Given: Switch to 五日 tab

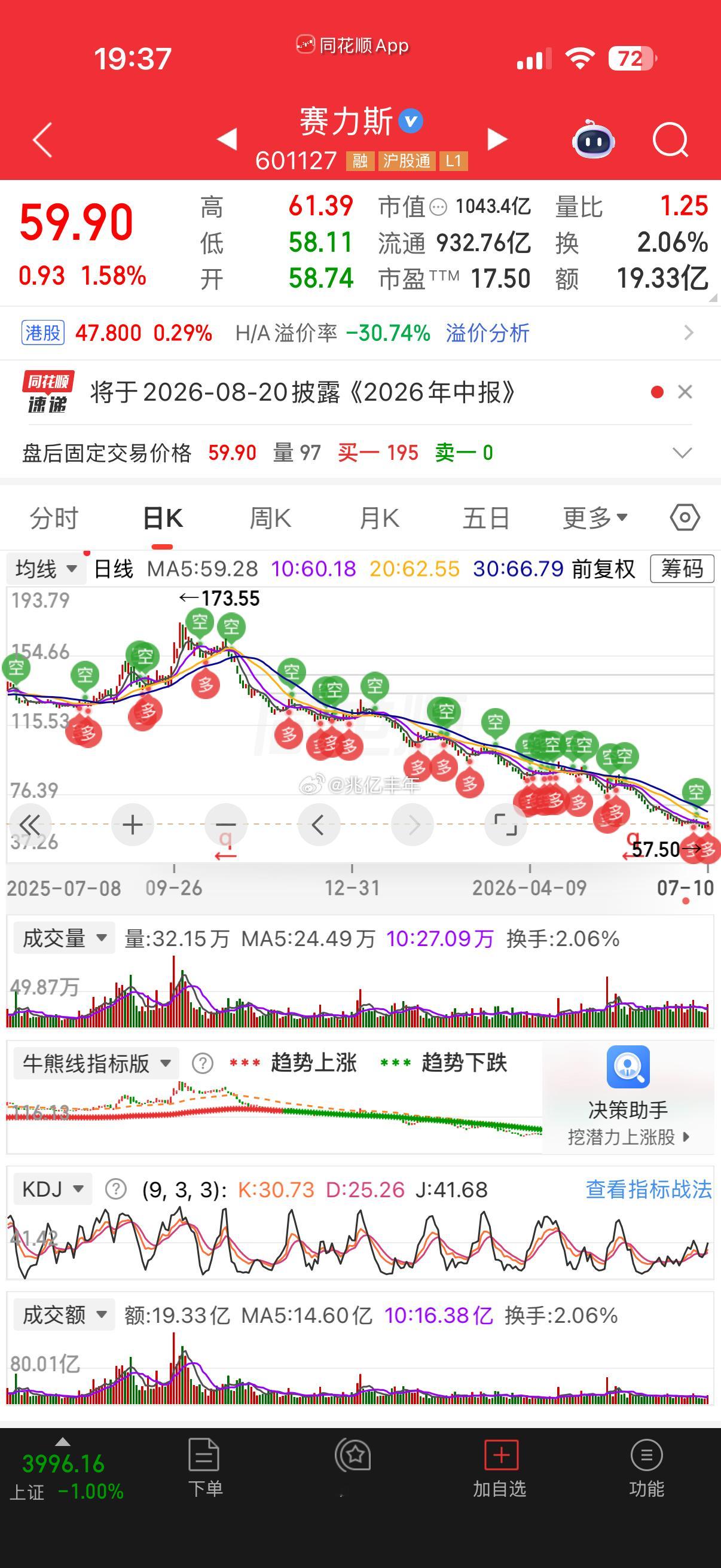Looking at the screenshot, I should coord(485,518).
